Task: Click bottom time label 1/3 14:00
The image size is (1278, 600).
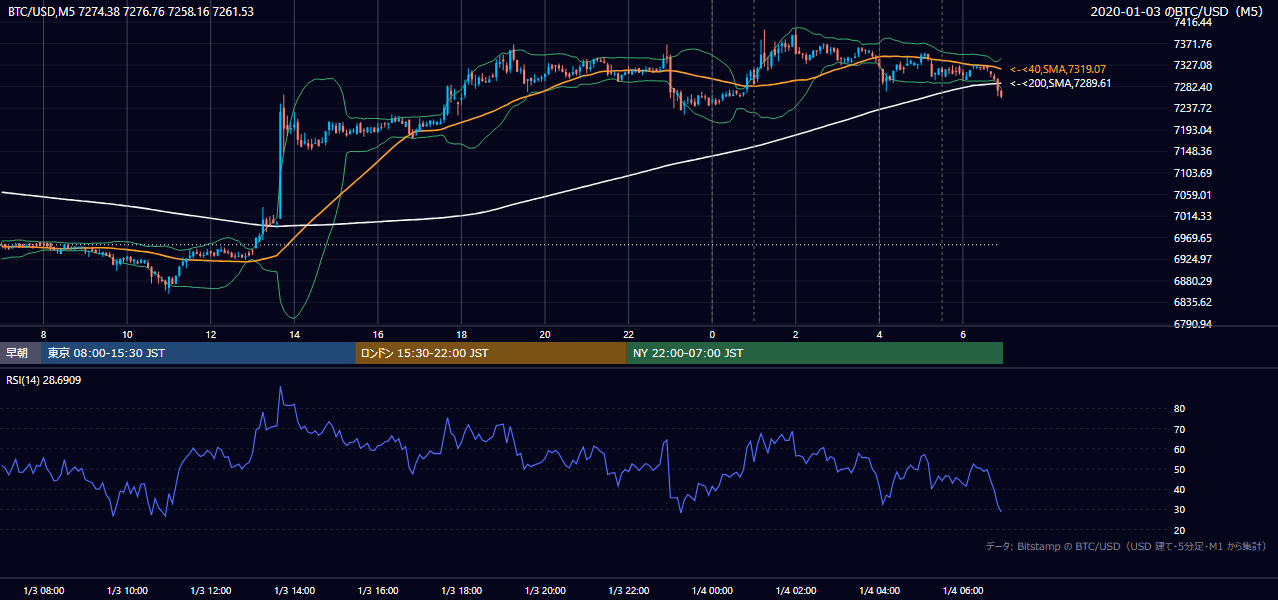Action: [x=294, y=591]
